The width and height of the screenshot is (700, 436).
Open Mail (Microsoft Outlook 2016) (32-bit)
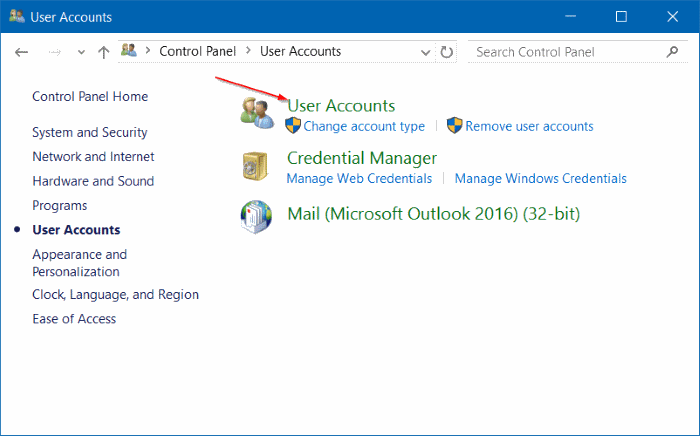[x=433, y=214]
